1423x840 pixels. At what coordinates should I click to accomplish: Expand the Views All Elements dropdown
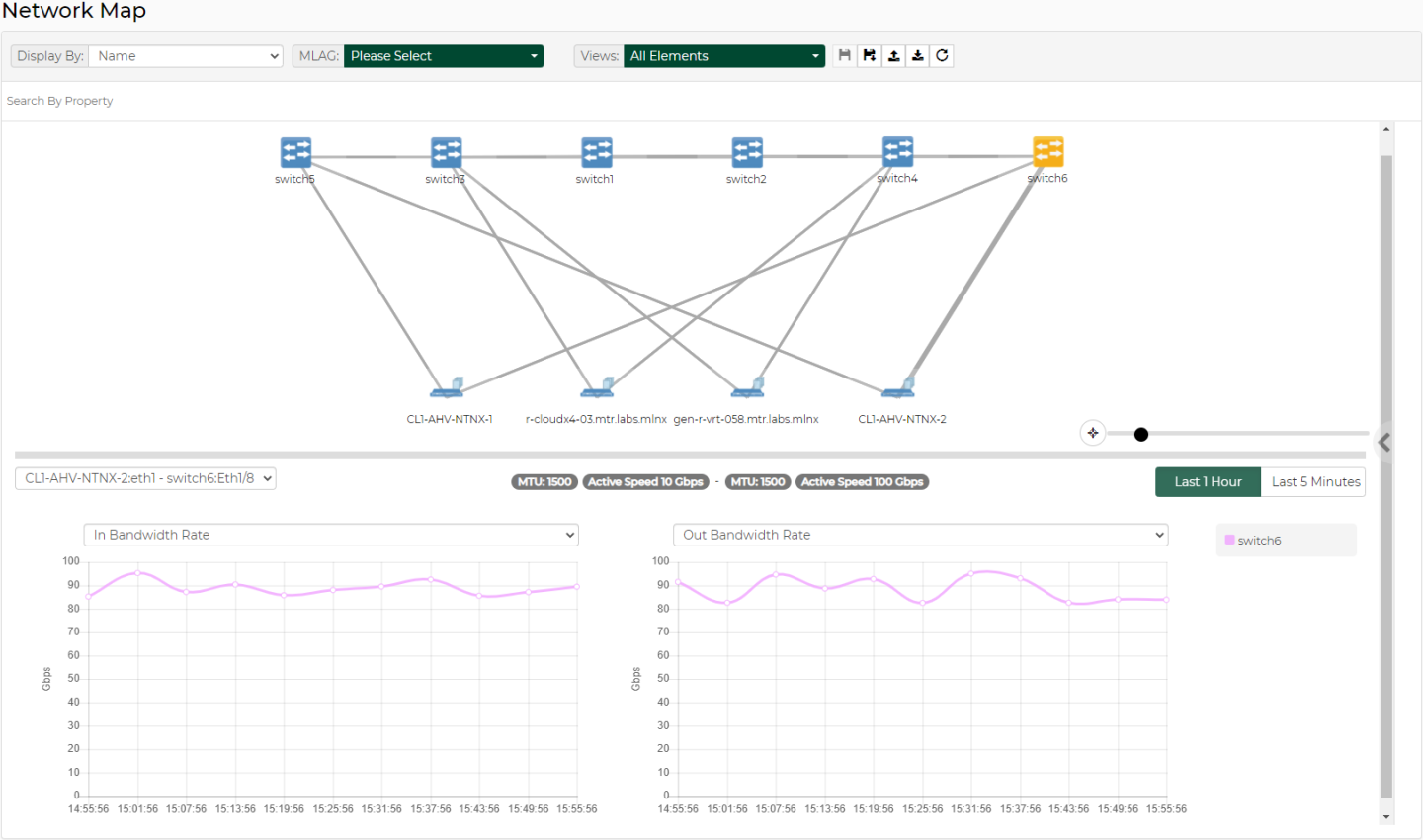(724, 56)
